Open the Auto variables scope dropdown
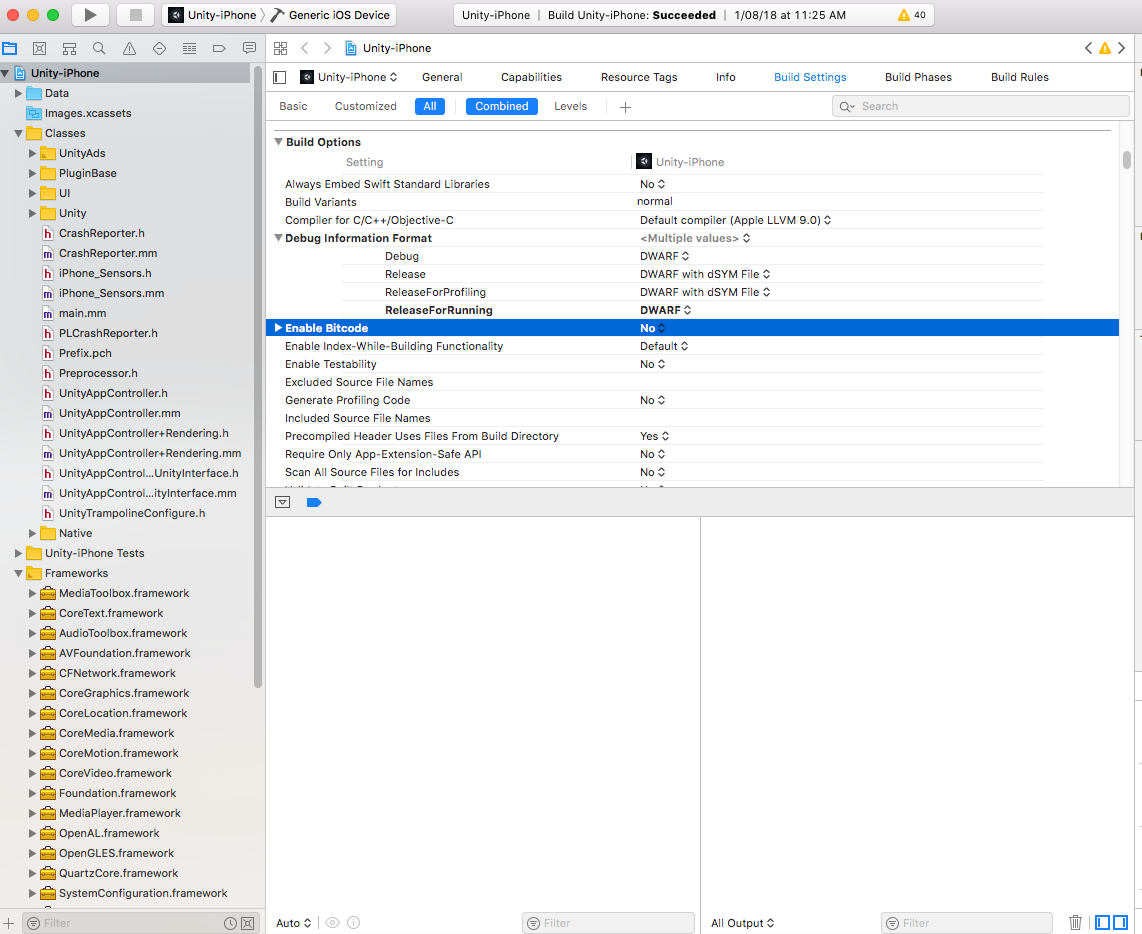 [x=294, y=923]
